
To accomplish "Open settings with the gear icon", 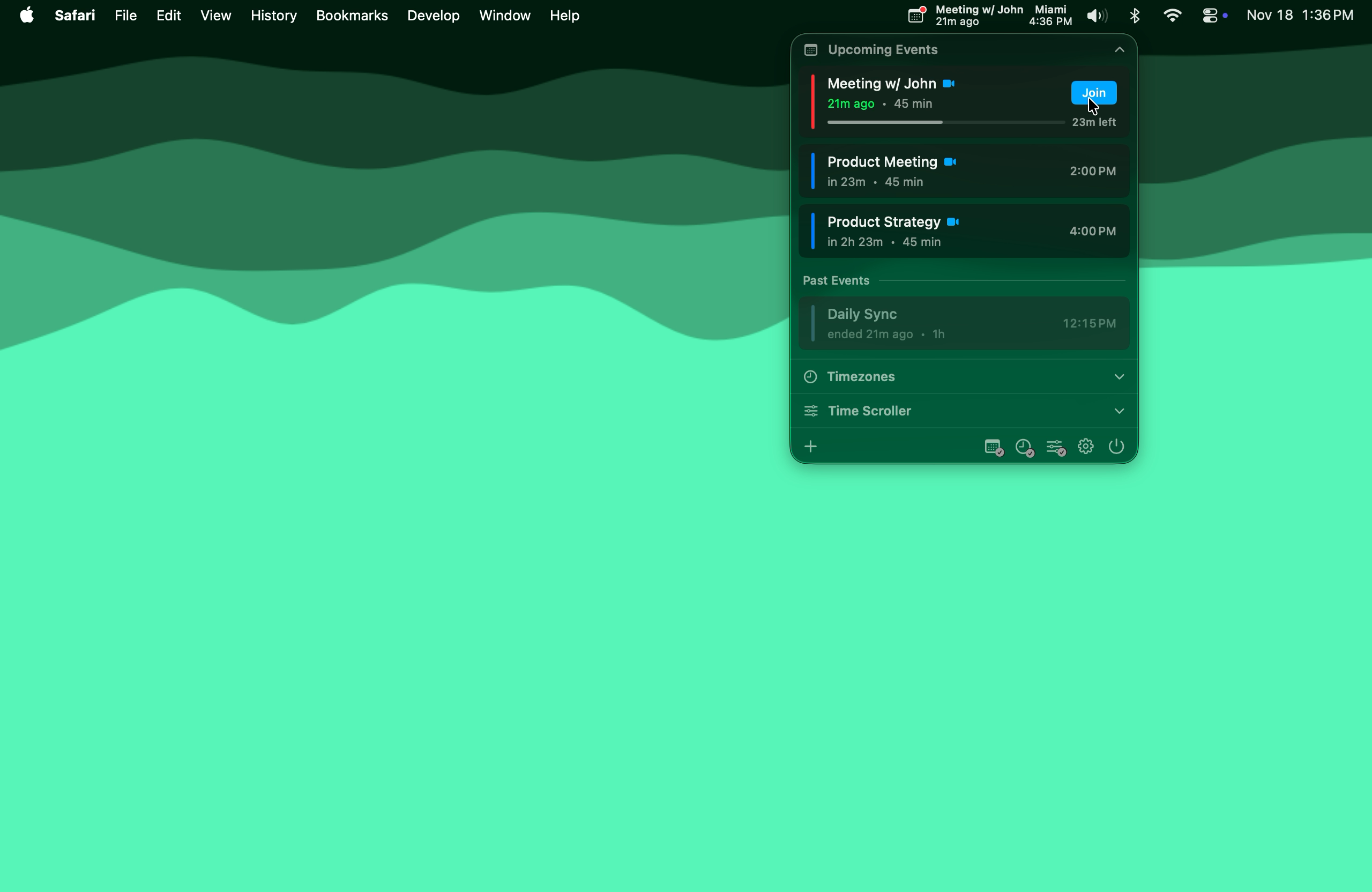I will tap(1085, 447).
